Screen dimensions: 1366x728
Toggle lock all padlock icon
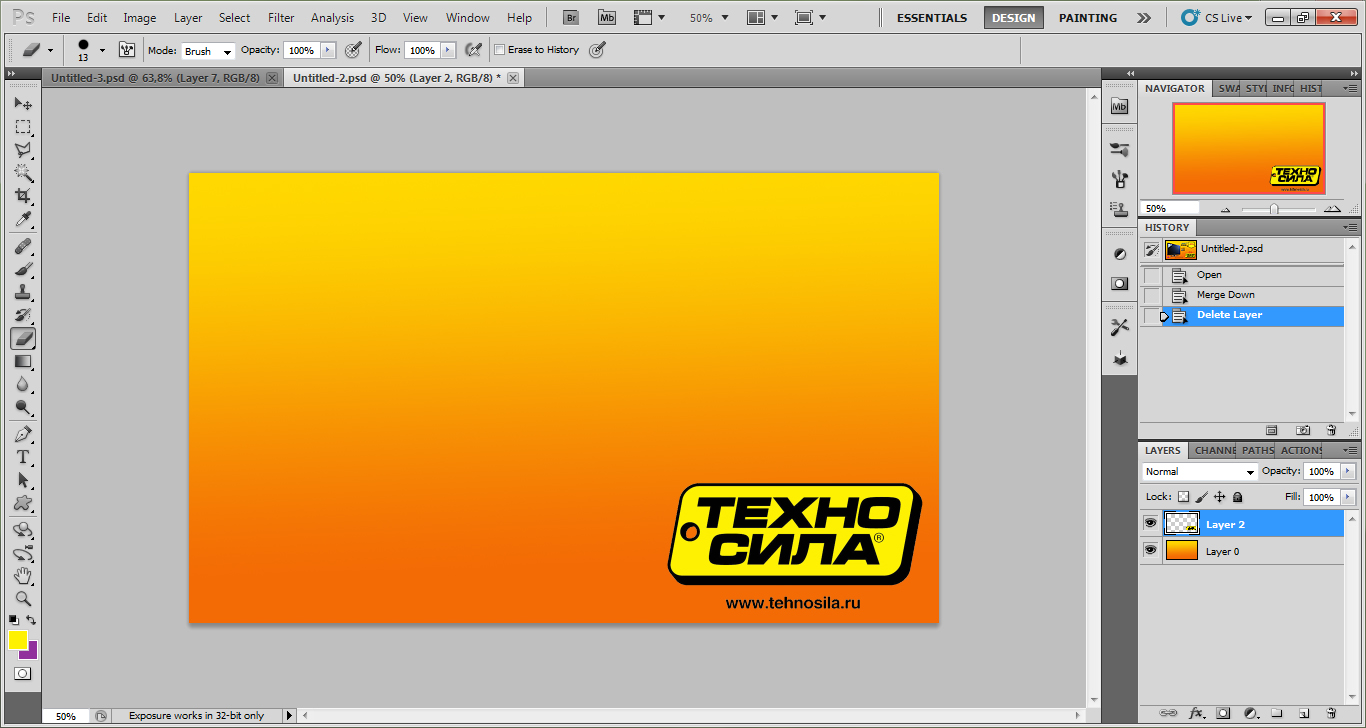pos(1237,496)
